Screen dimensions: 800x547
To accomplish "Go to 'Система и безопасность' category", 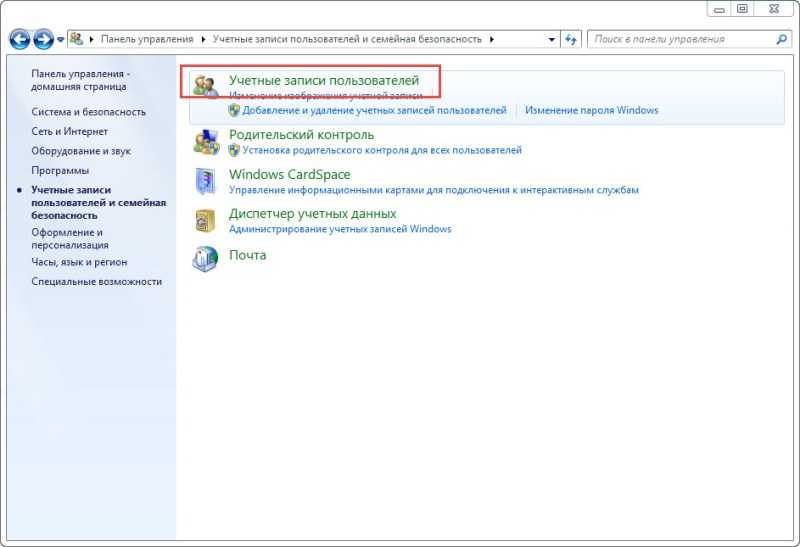I will click(88, 112).
